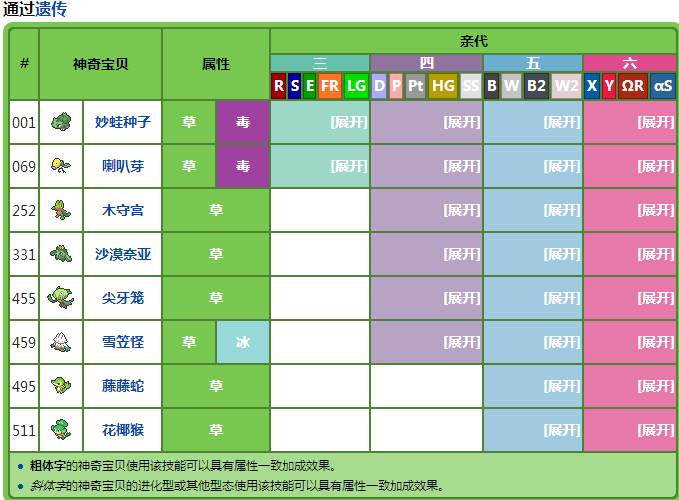Click the 三 generation header
679x500 pixels.
[x=320, y=63]
